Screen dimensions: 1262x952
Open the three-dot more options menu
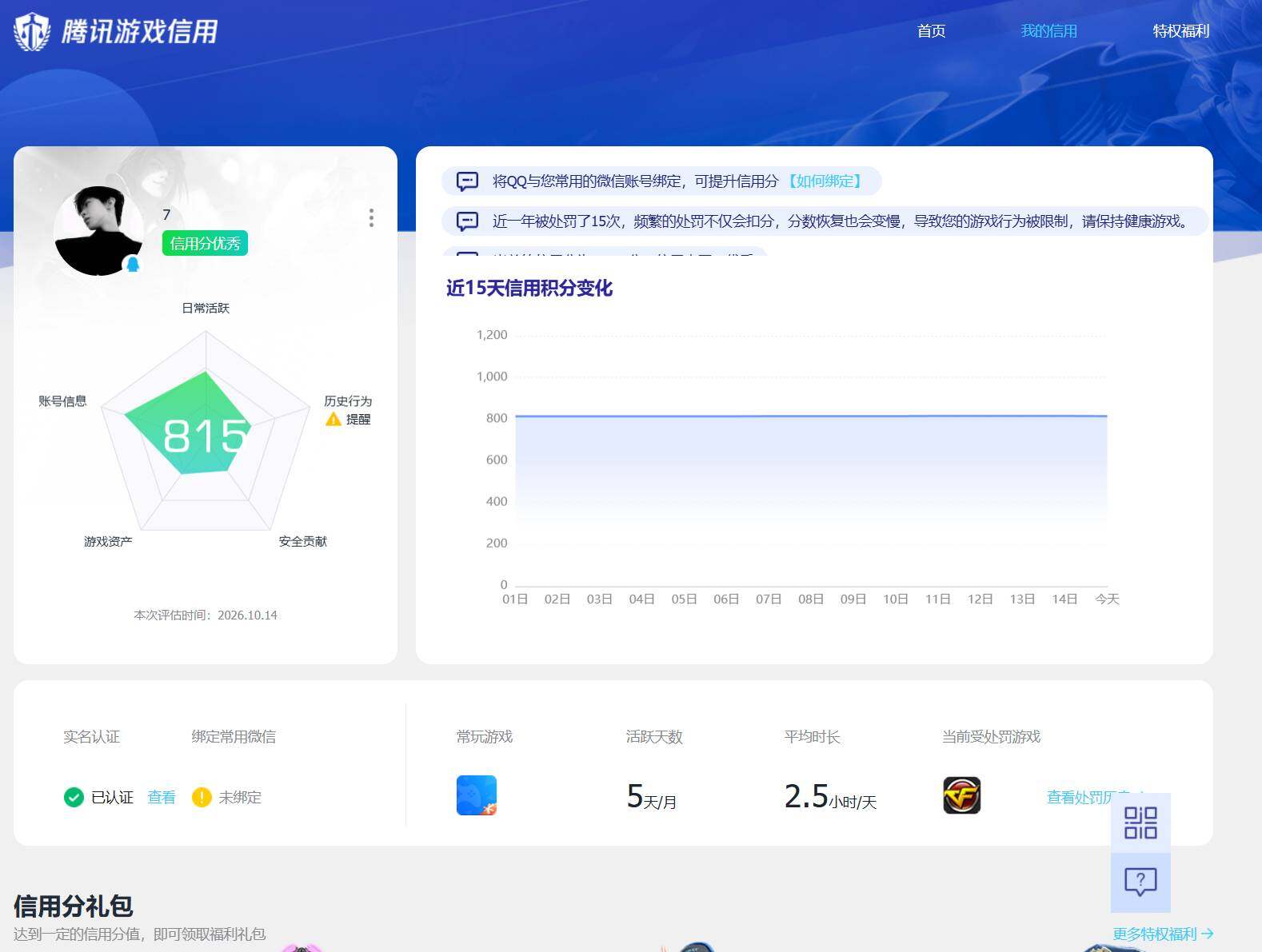pos(371,218)
